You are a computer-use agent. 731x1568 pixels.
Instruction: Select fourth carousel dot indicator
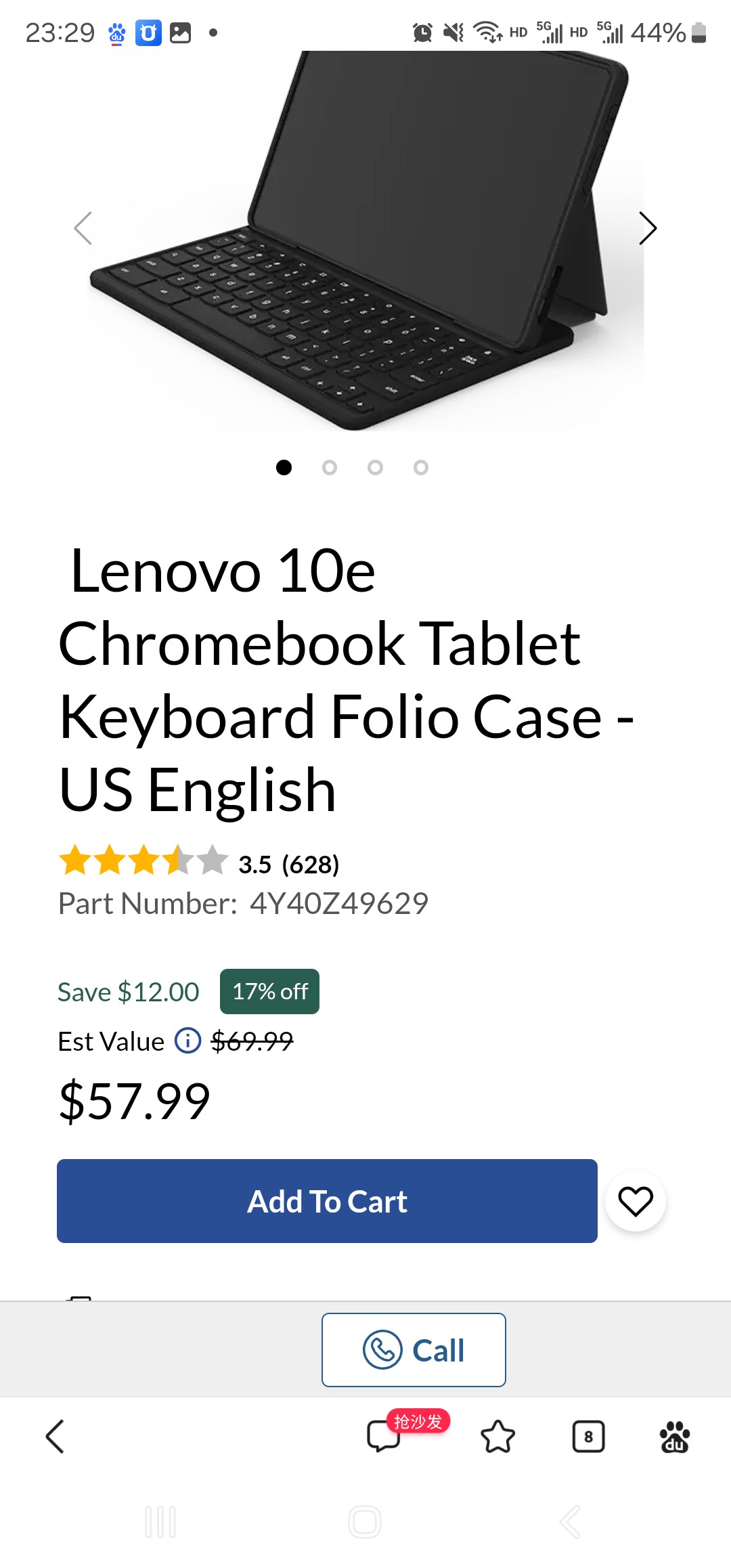point(421,467)
